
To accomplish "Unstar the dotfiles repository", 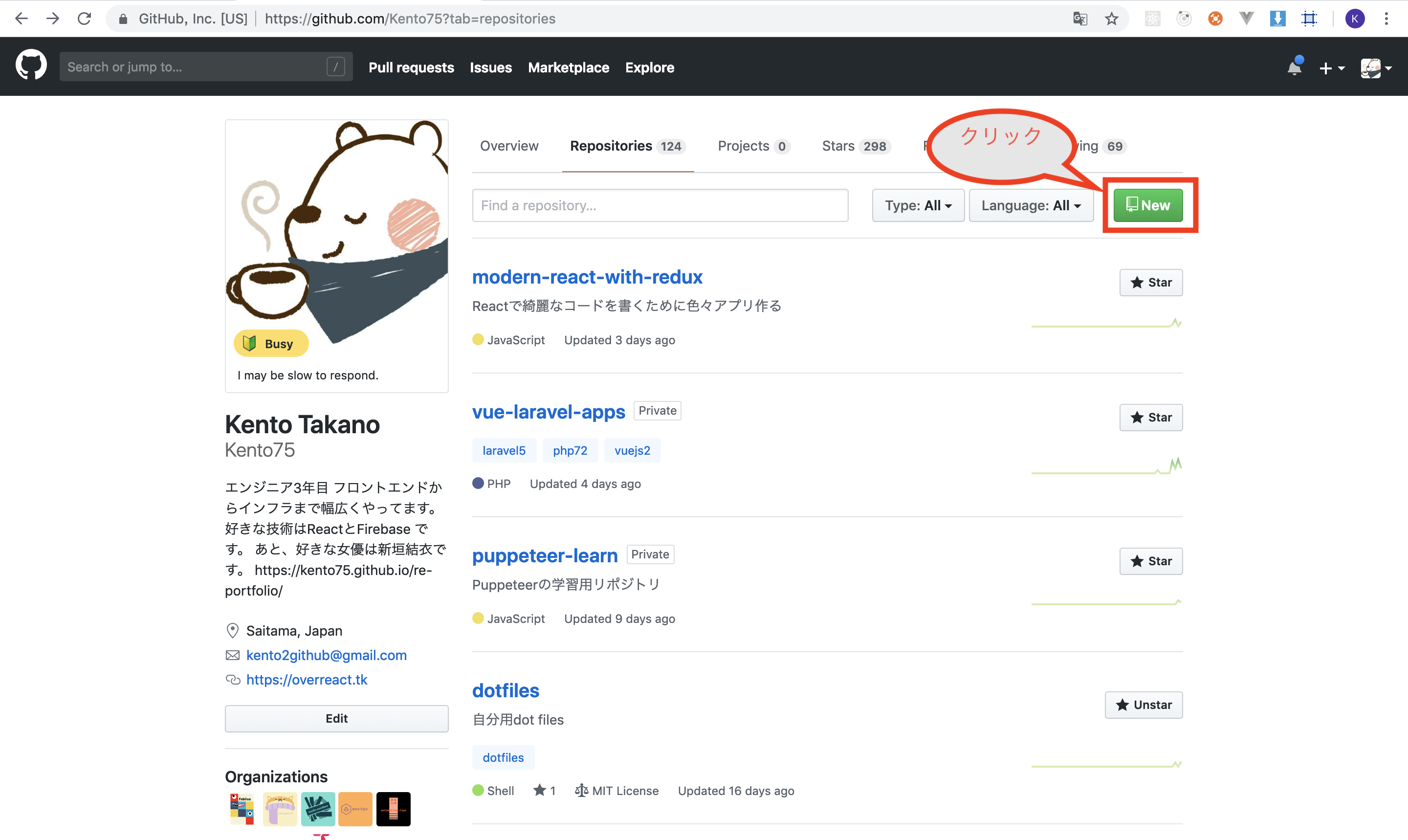I will pos(1144,705).
